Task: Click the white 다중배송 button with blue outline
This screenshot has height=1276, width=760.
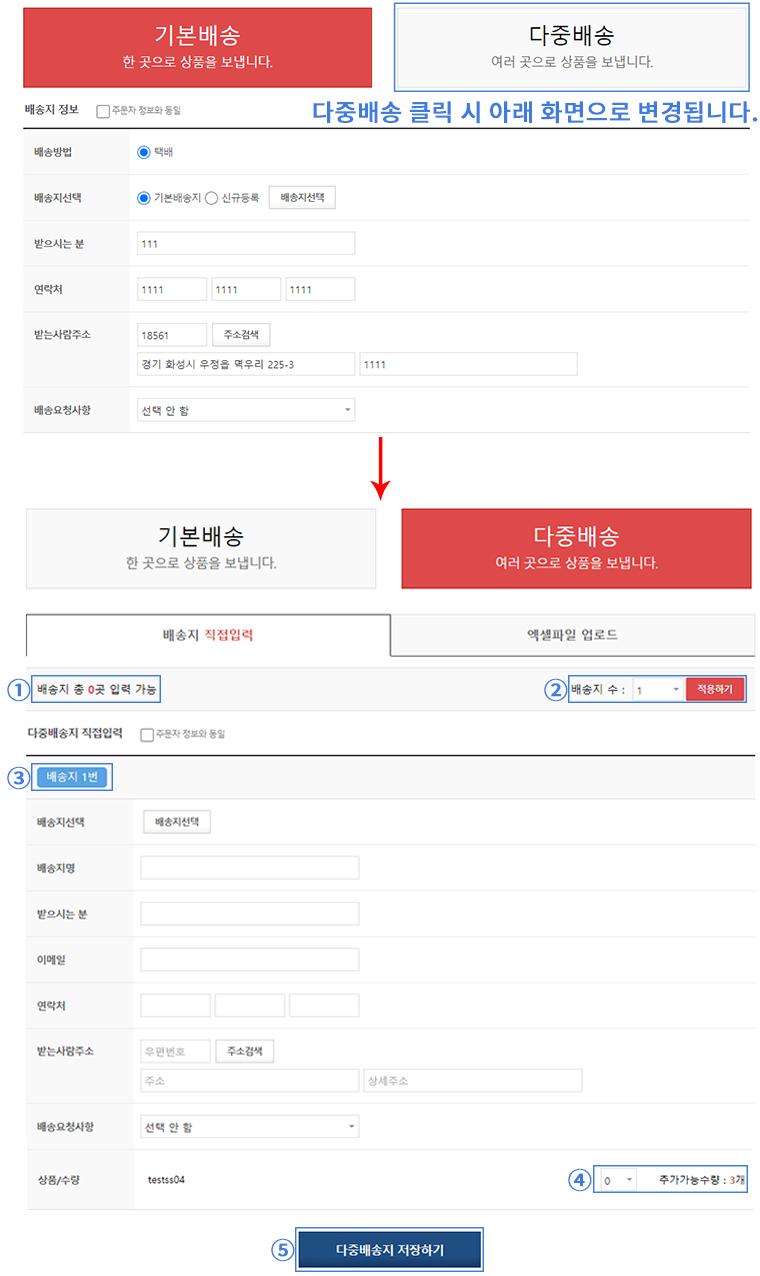Action: point(571,46)
